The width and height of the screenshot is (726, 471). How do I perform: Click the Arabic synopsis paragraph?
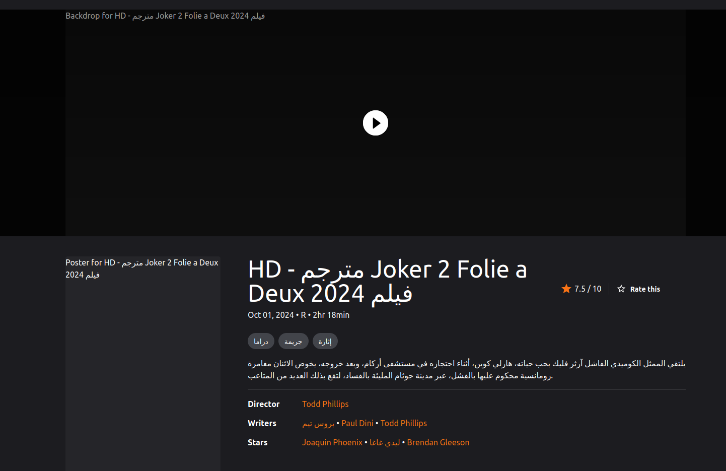click(466, 368)
